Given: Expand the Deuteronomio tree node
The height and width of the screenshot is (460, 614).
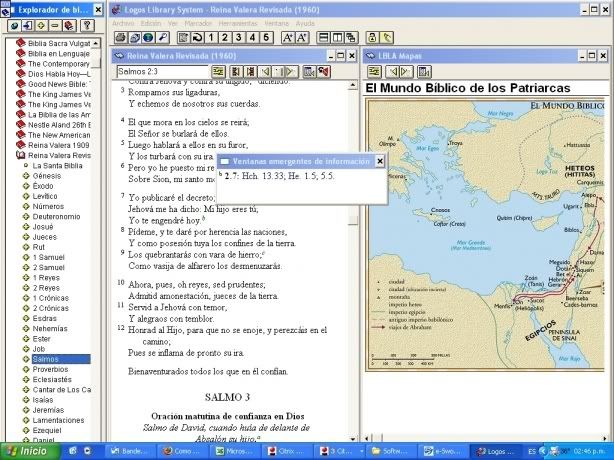Looking at the screenshot, I should click(26, 216).
